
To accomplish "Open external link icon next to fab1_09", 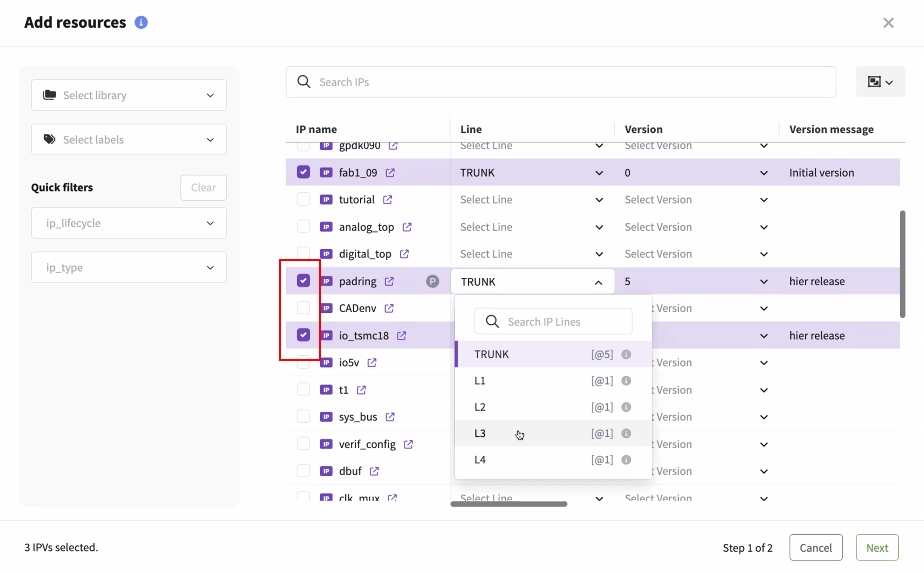I will (390, 173).
